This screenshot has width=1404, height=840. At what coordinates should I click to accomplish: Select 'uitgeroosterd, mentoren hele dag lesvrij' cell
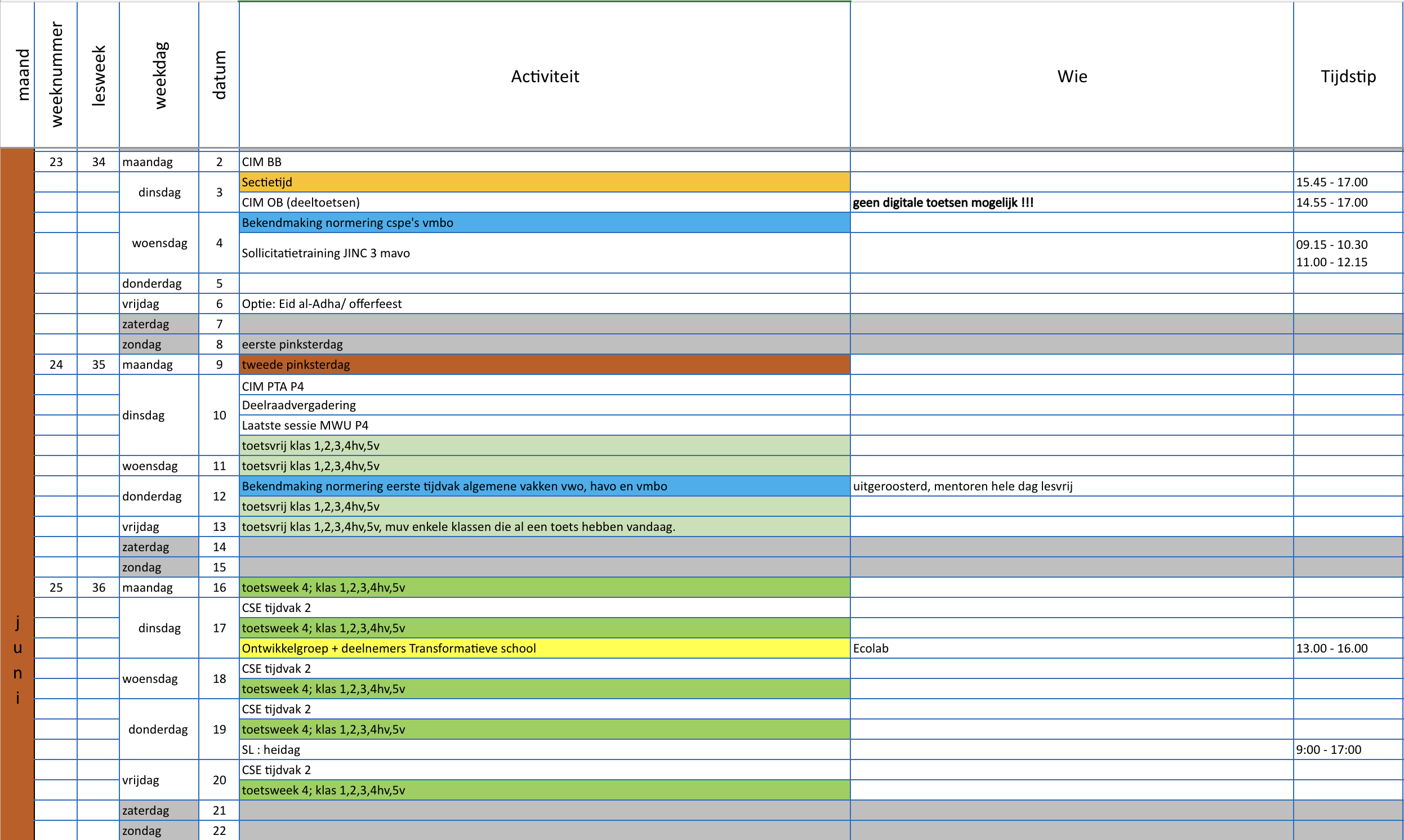tap(1072, 487)
